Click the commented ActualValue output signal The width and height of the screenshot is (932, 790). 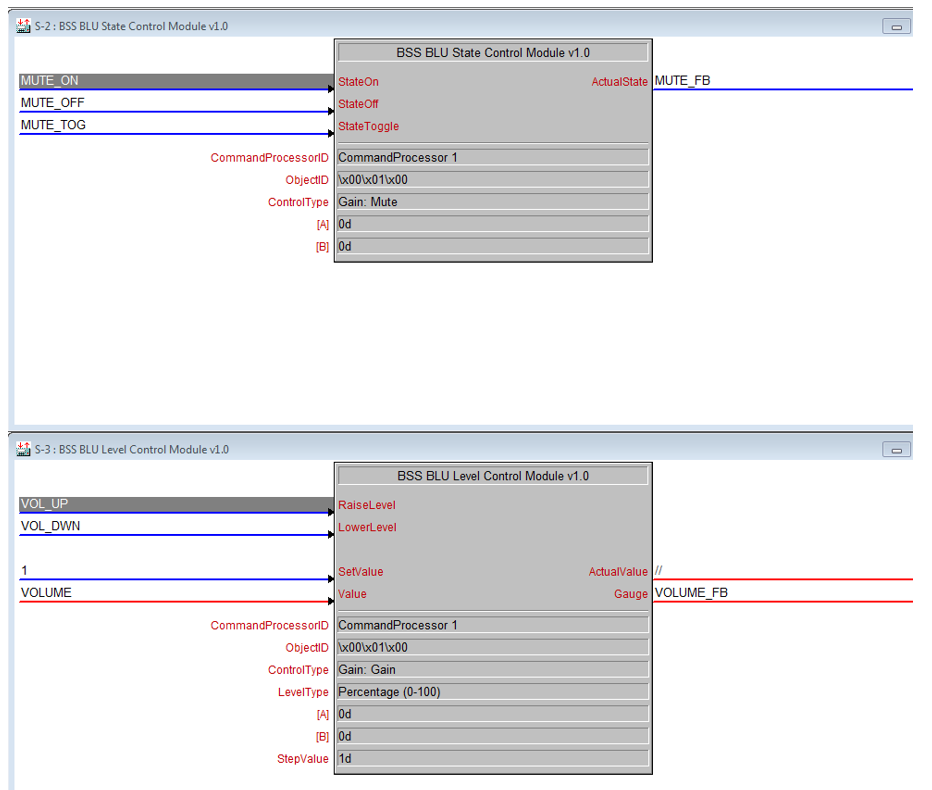(x=660, y=571)
